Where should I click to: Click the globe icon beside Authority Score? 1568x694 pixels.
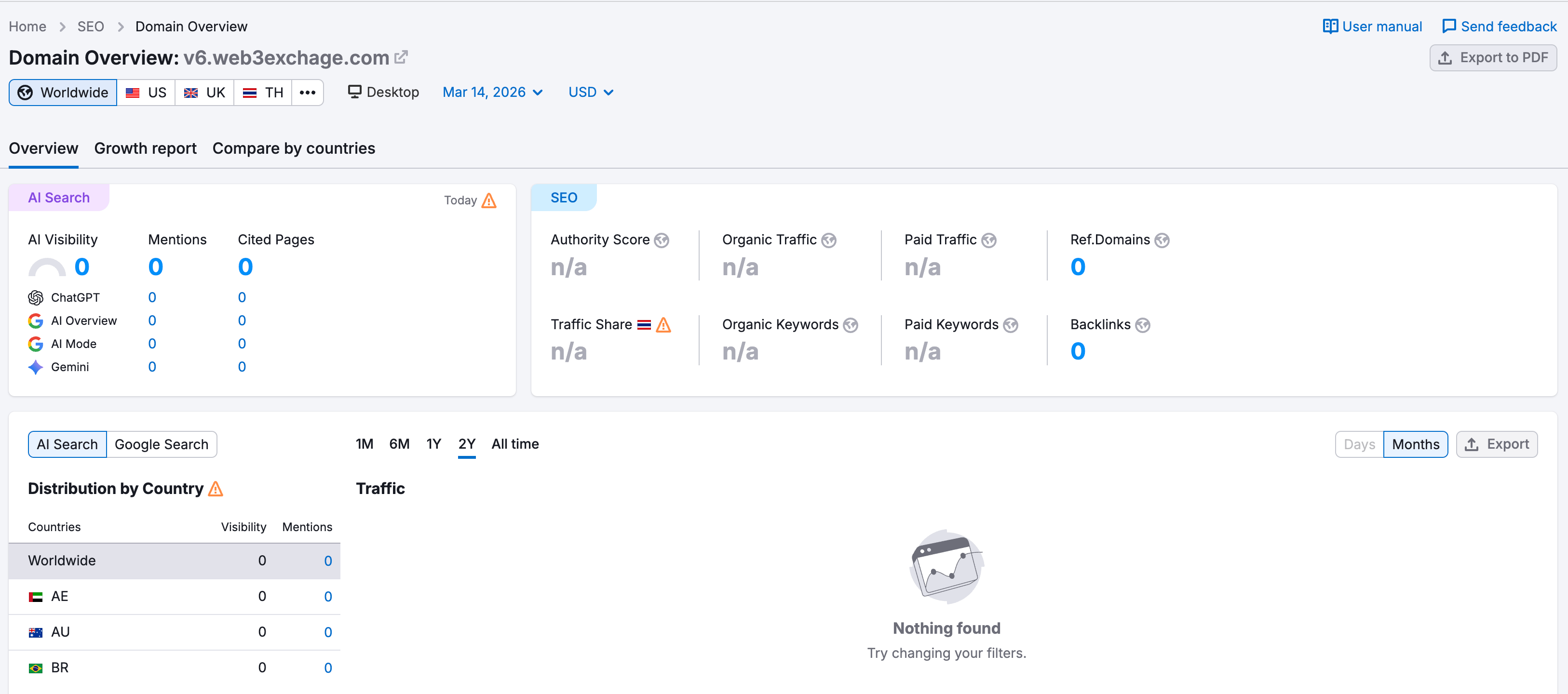pos(661,240)
